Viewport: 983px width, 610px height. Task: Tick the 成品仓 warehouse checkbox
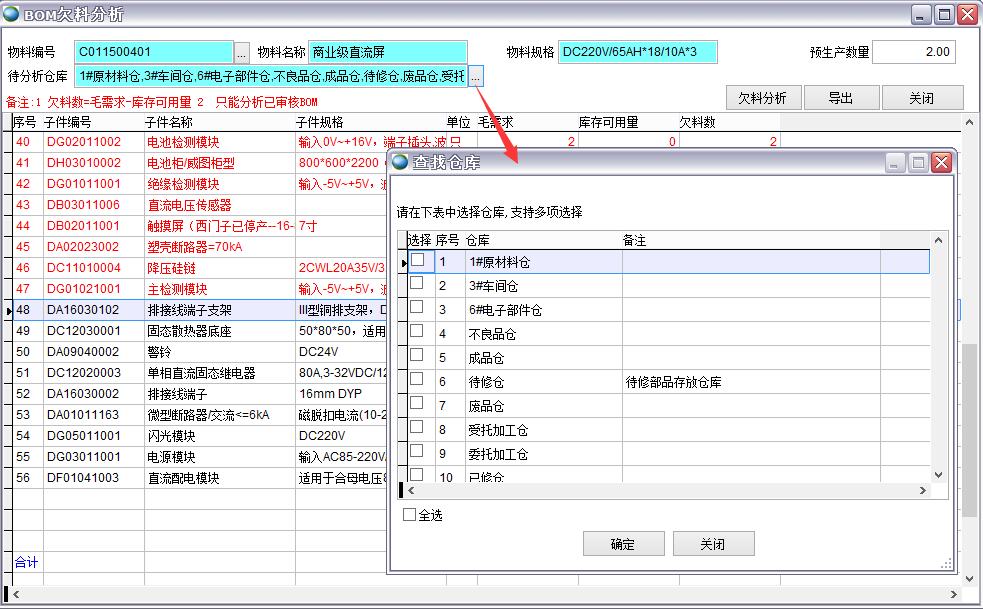[x=418, y=356]
